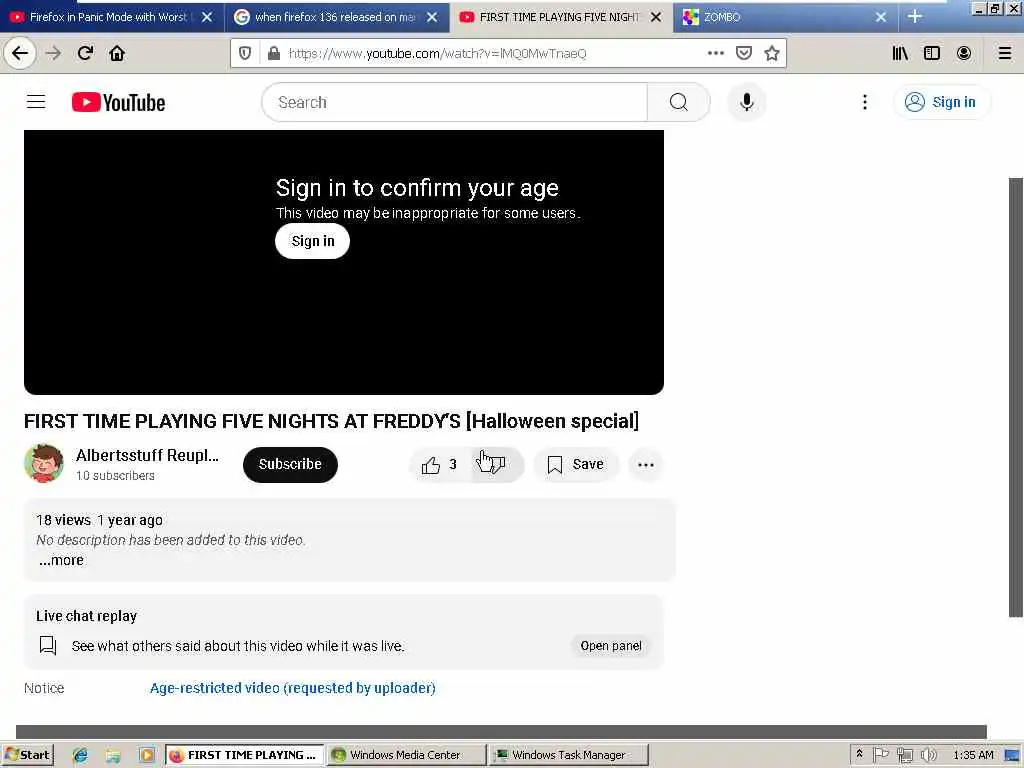Click the 1:35 AM clock
This screenshot has width=1024, height=768.
click(x=973, y=755)
